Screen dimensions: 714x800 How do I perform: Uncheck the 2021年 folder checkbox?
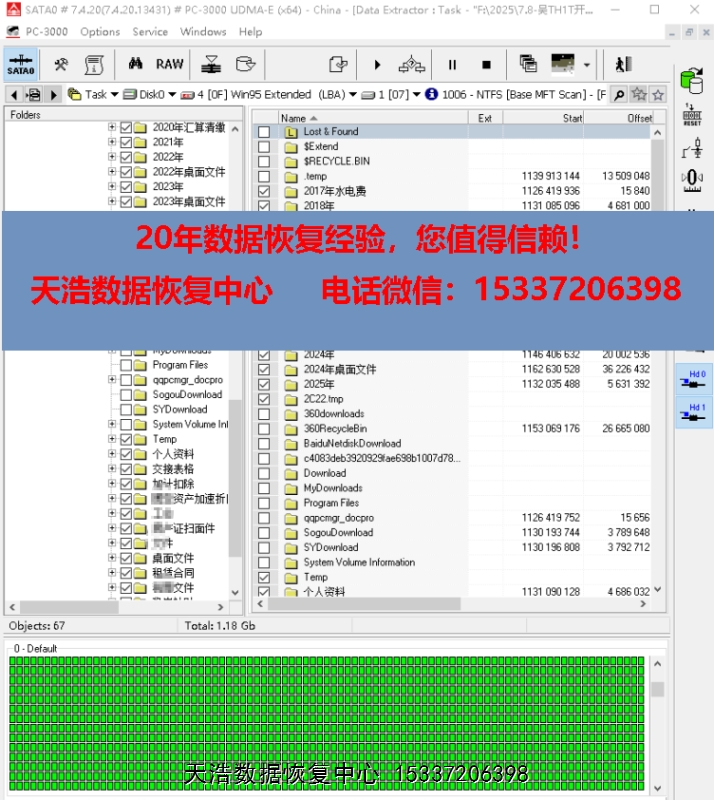[x=126, y=143]
